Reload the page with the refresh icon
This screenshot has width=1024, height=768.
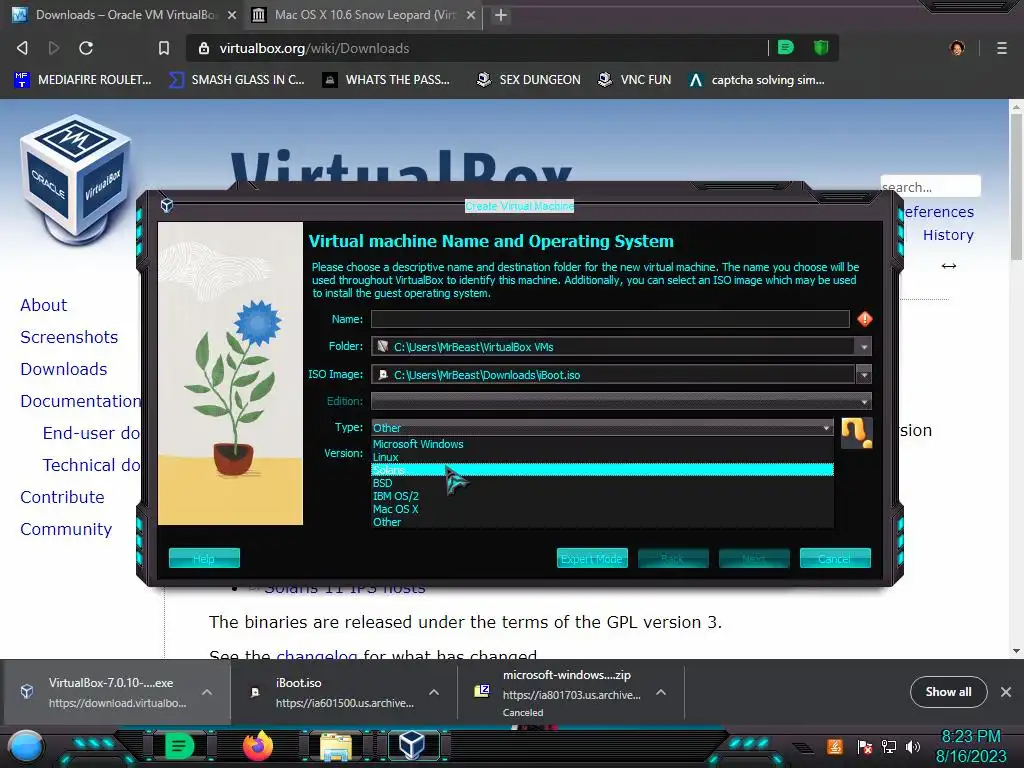86,48
